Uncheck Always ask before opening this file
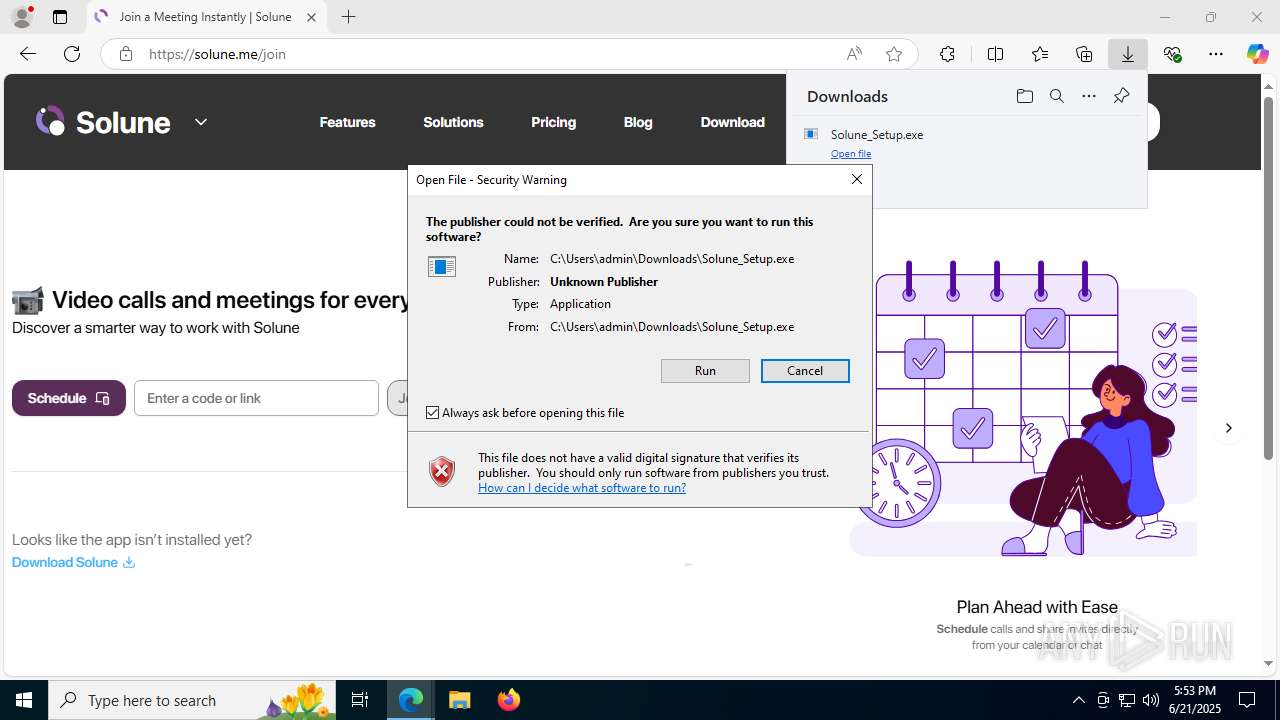1280x720 pixels. [x=432, y=413]
